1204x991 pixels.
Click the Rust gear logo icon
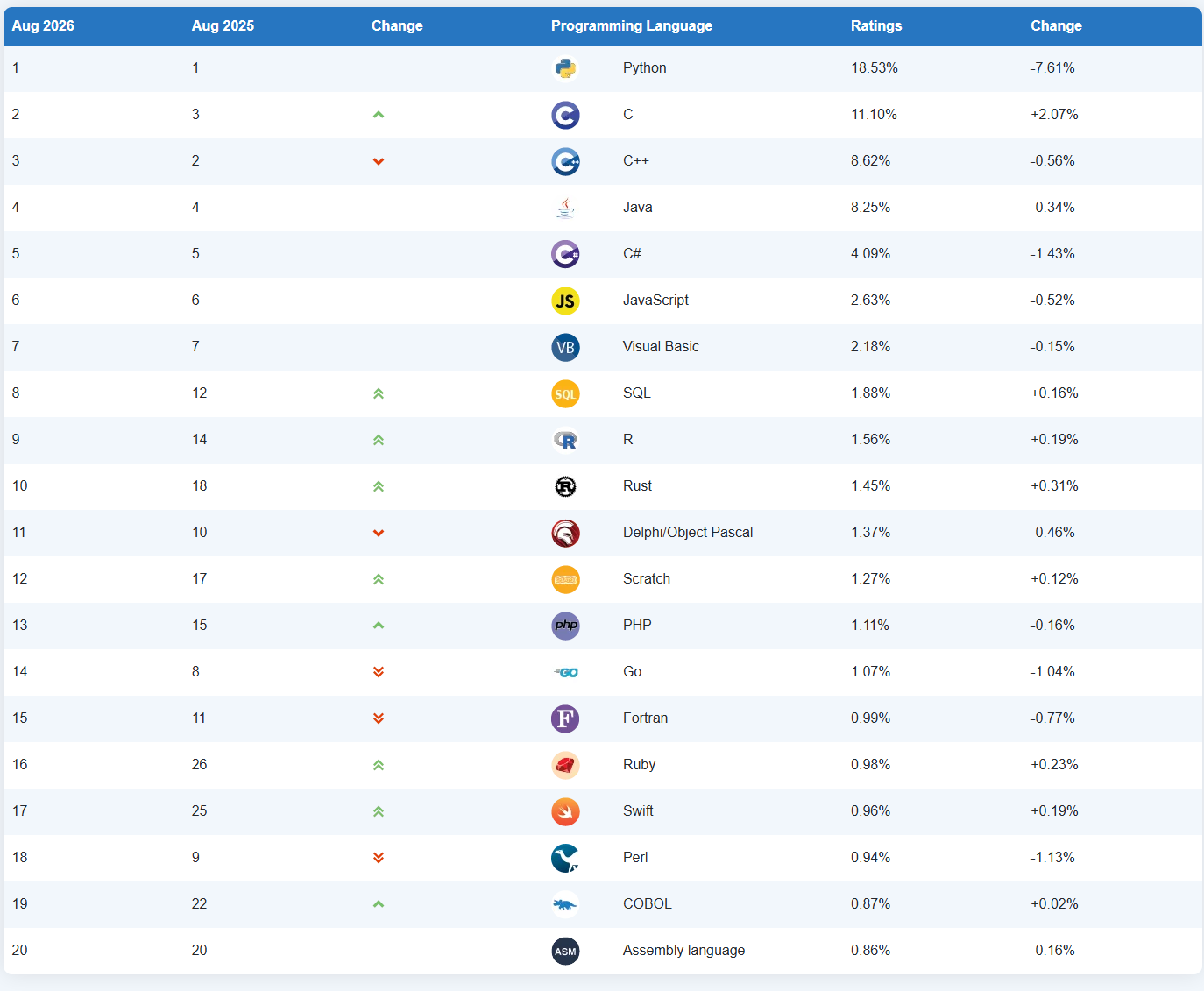(565, 486)
